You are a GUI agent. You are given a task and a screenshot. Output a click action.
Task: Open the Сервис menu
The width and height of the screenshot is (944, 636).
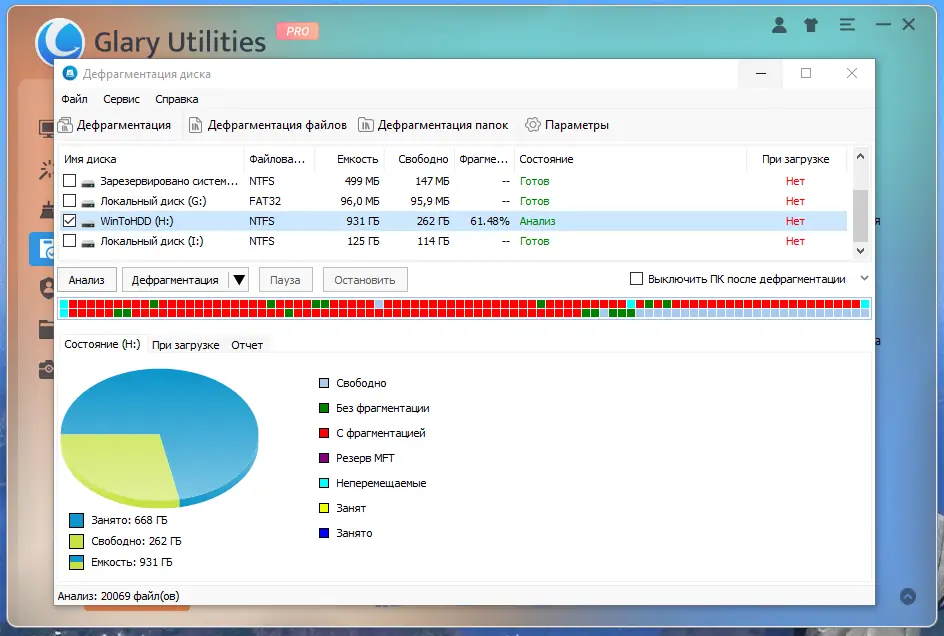pyautogui.click(x=121, y=99)
